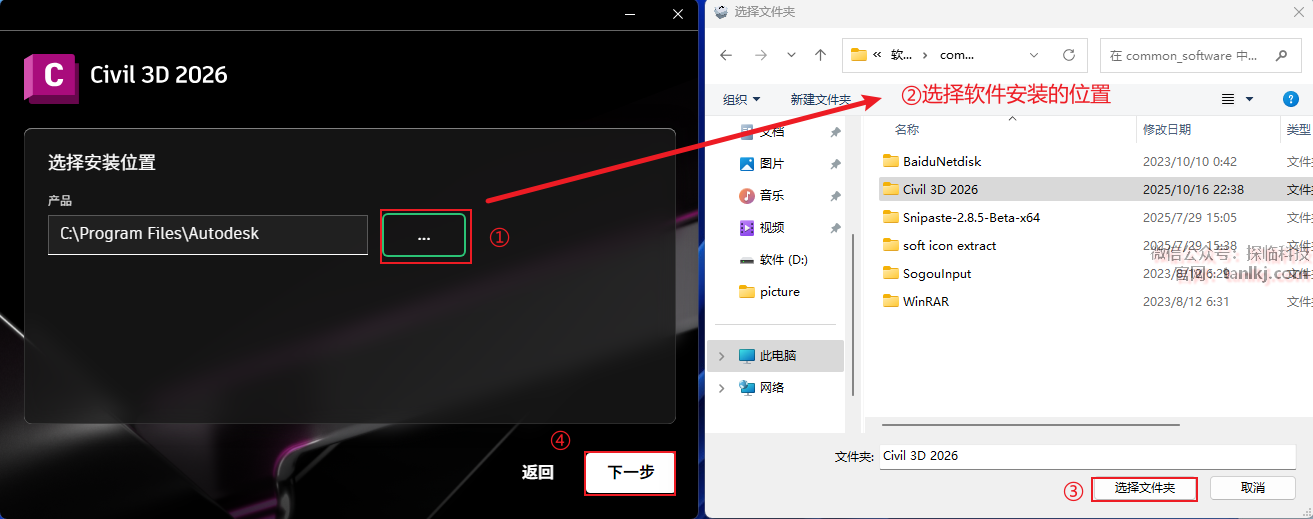This screenshot has width=1313, height=519.
Task: Click the refresh button beside the address bar
Action: pyautogui.click(x=1068, y=55)
